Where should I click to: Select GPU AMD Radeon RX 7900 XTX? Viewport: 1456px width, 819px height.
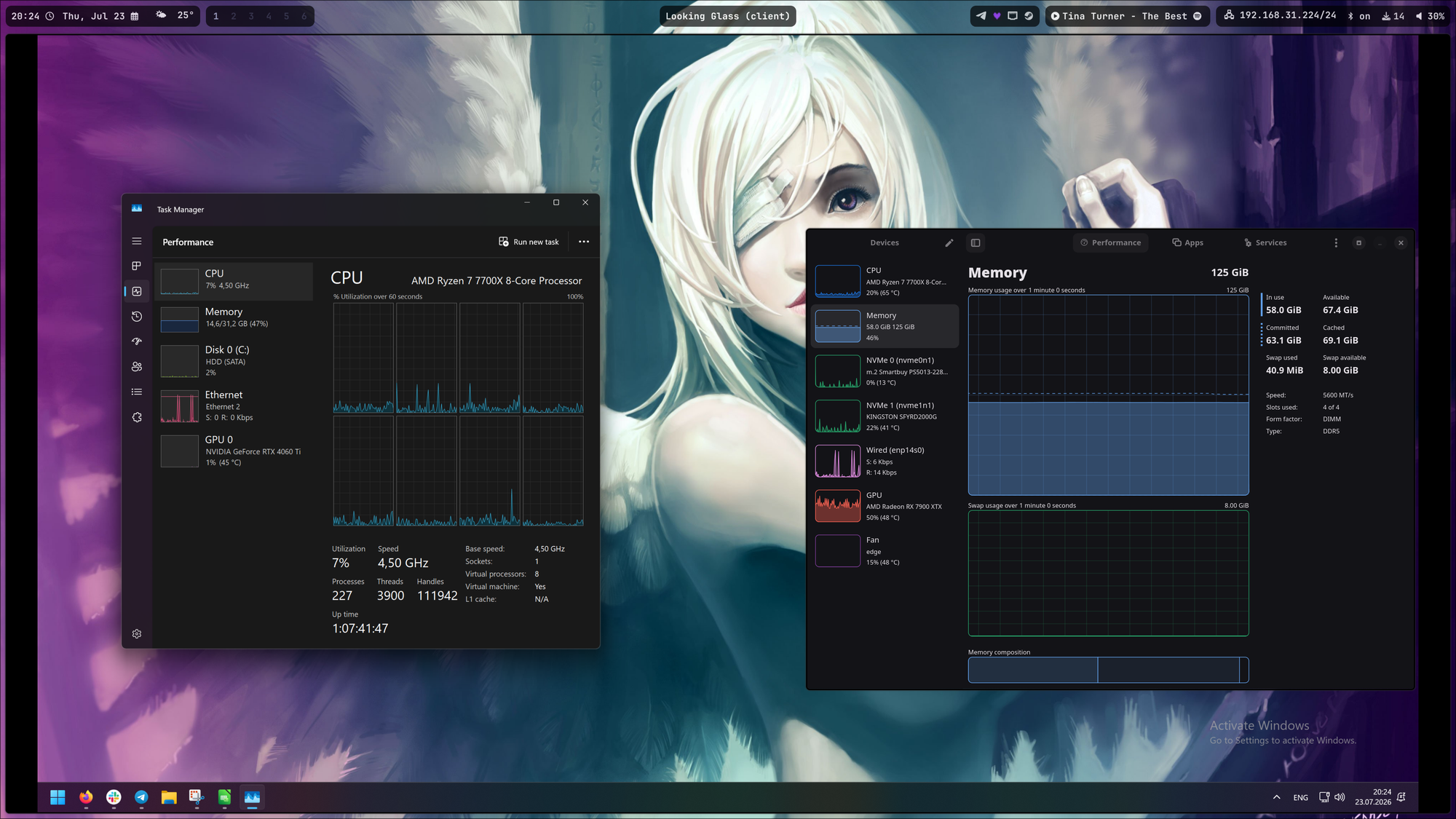tap(885, 506)
